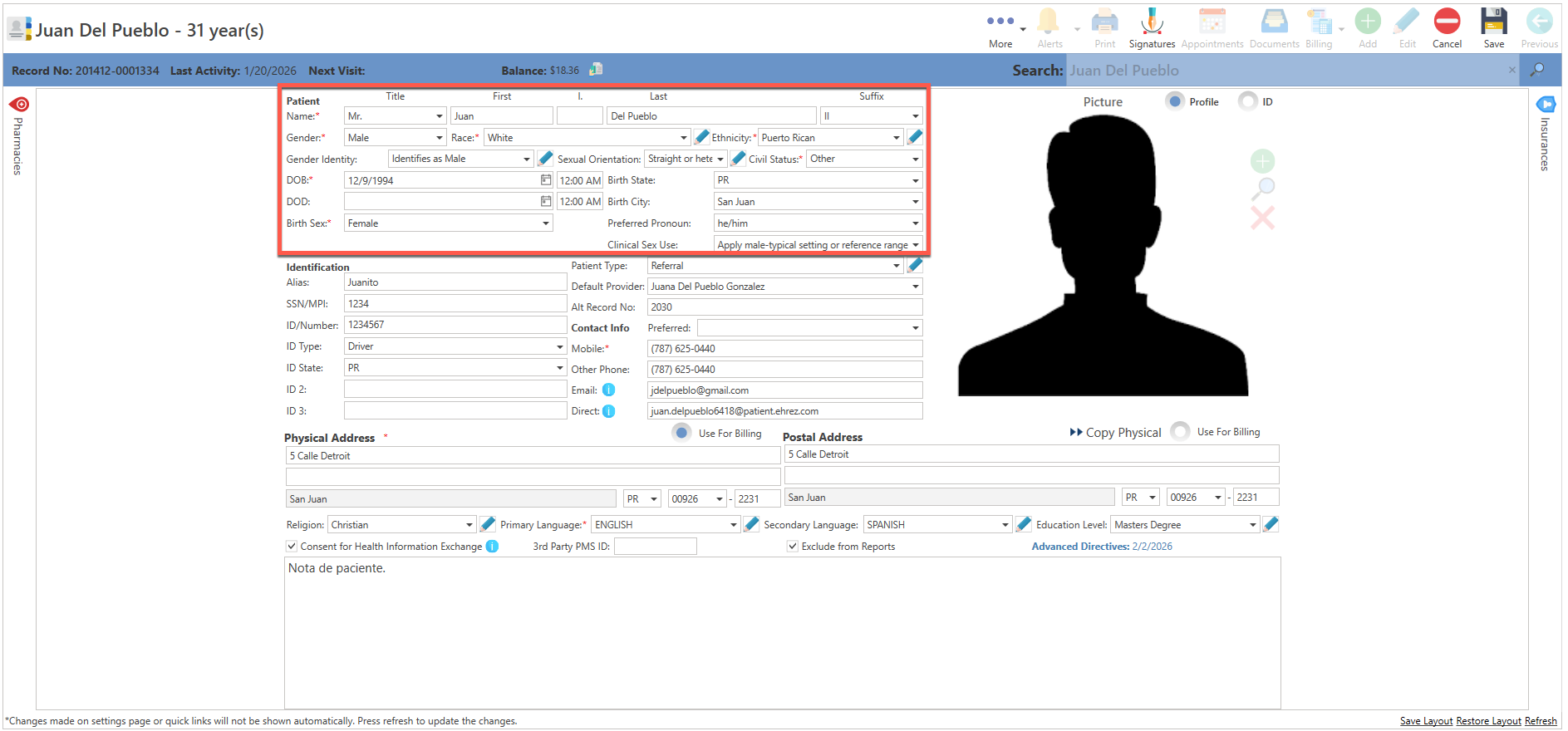Click Copy Physical address button
Screen dimensions: 1568x731
pos(1115,432)
